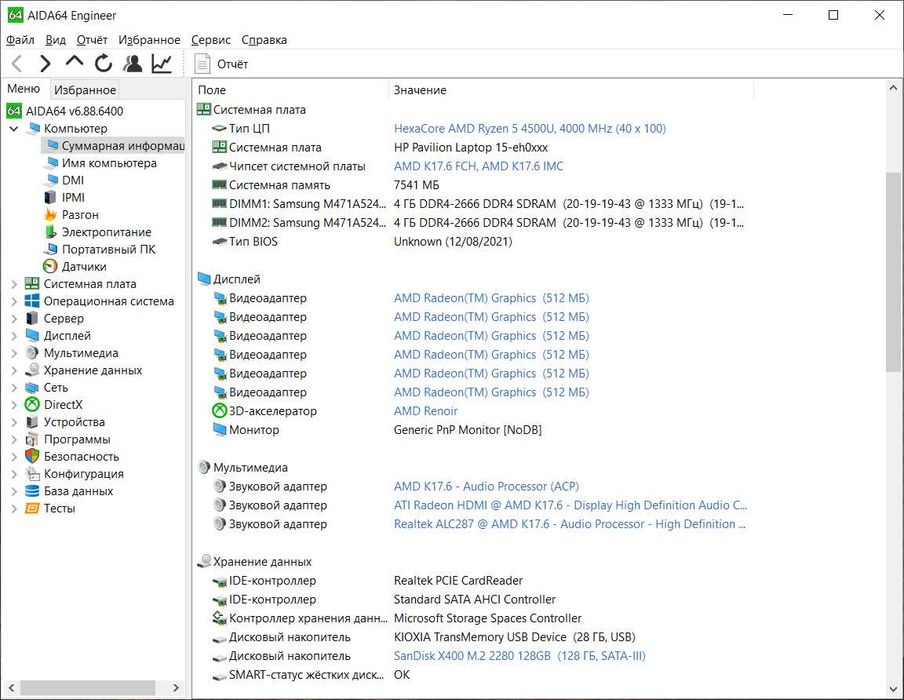
Task: Switch to the Меню tab
Action: coord(24,89)
